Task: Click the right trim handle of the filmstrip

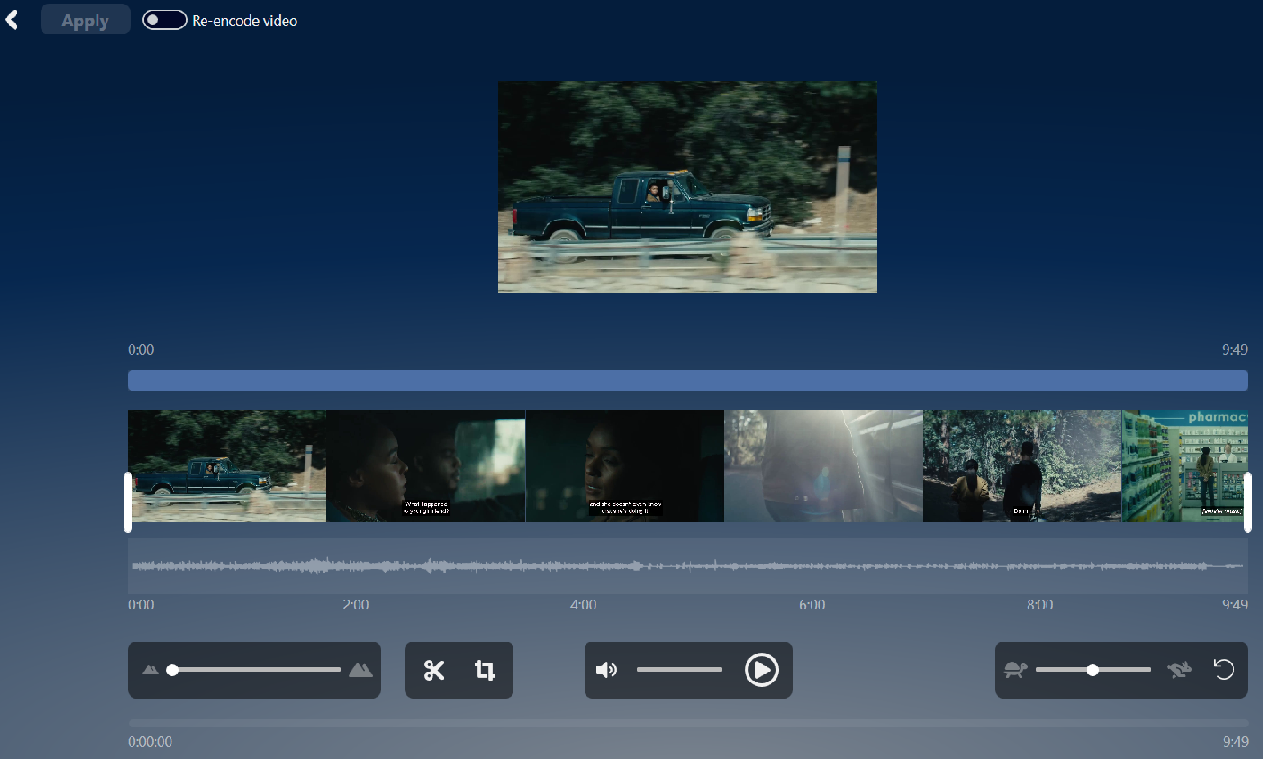Action: pos(1248,502)
